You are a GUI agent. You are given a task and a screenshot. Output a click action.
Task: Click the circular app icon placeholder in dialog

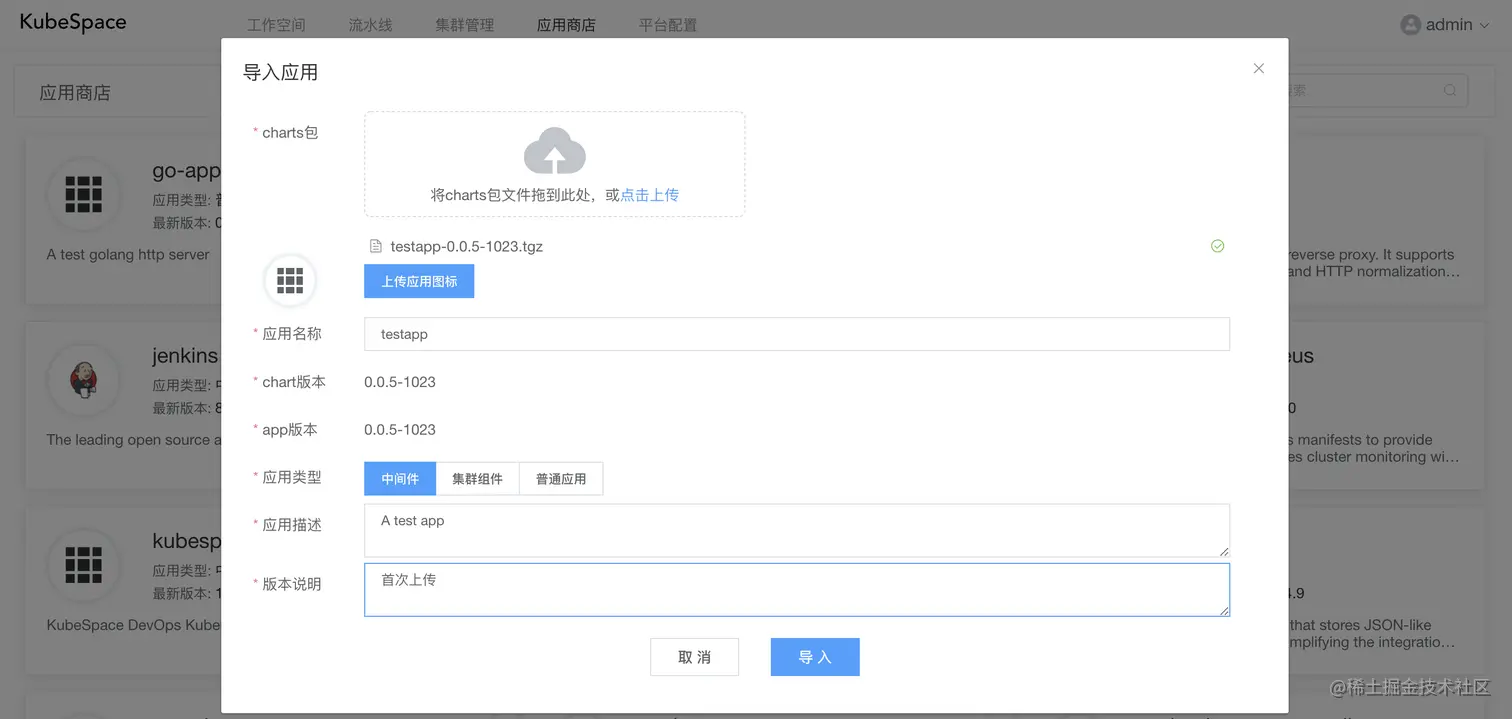click(x=289, y=281)
